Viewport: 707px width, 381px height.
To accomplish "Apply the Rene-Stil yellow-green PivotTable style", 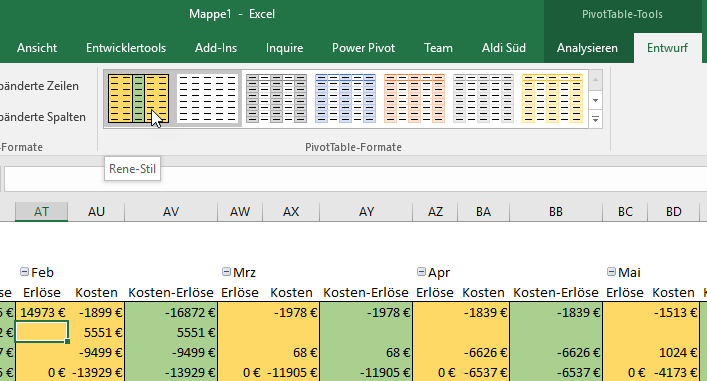I will [x=138, y=99].
